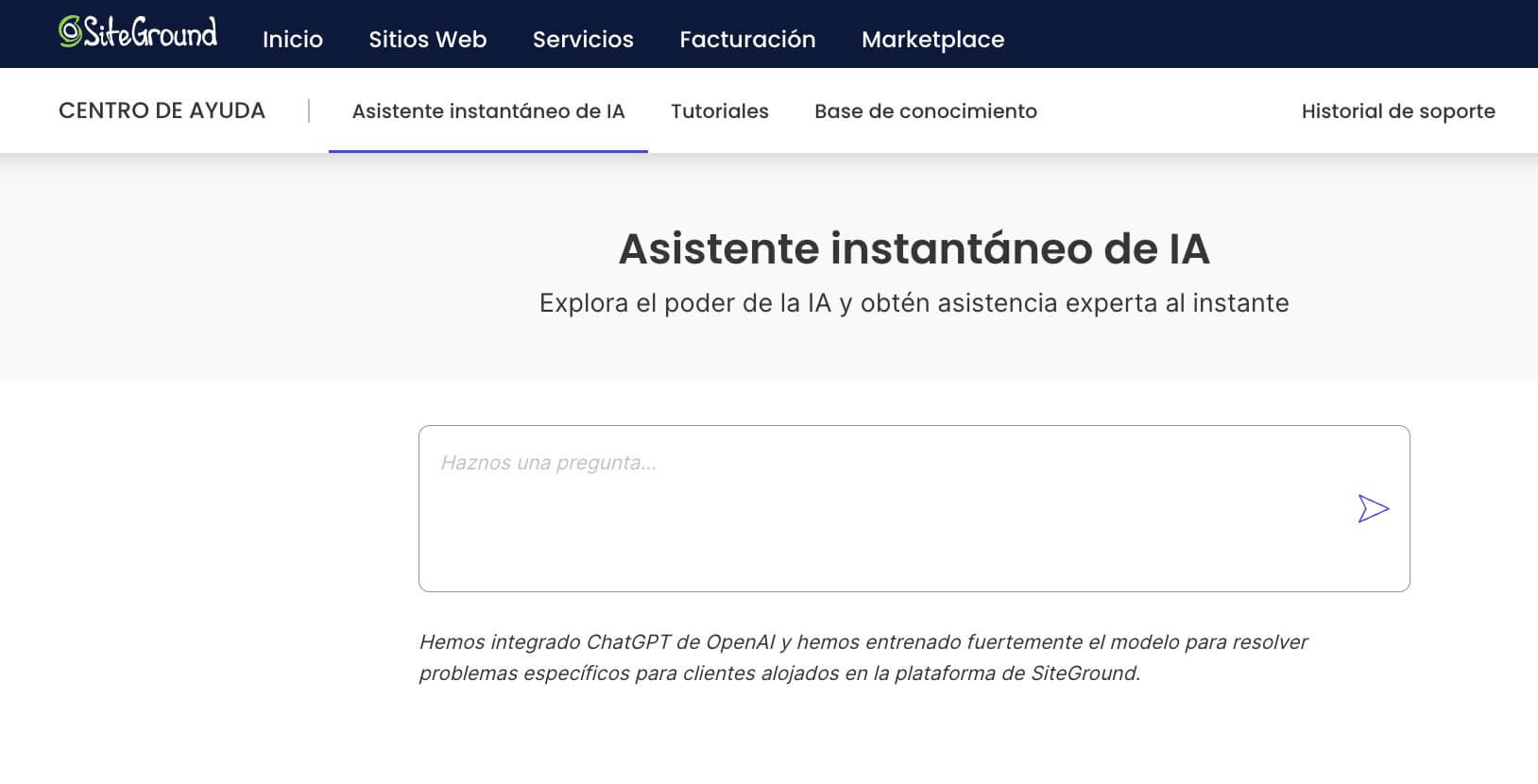
Task: Open the Inicio menu item
Action: (x=293, y=40)
